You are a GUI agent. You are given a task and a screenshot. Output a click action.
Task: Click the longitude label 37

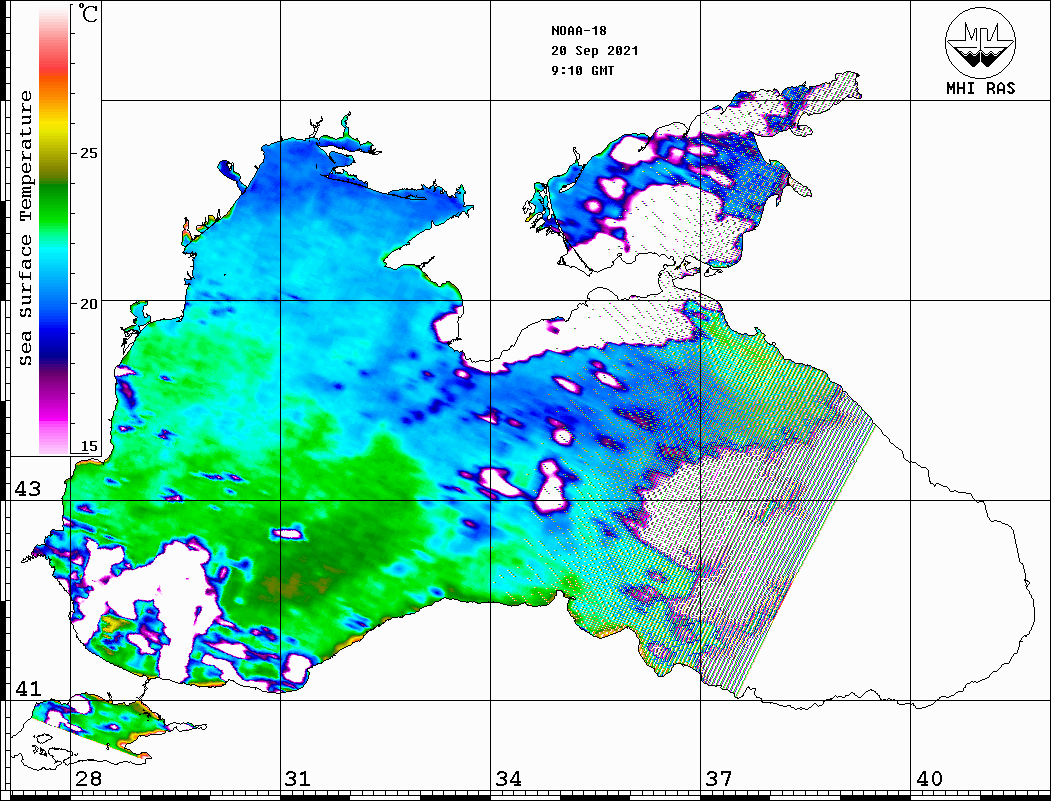[x=719, y=779]
